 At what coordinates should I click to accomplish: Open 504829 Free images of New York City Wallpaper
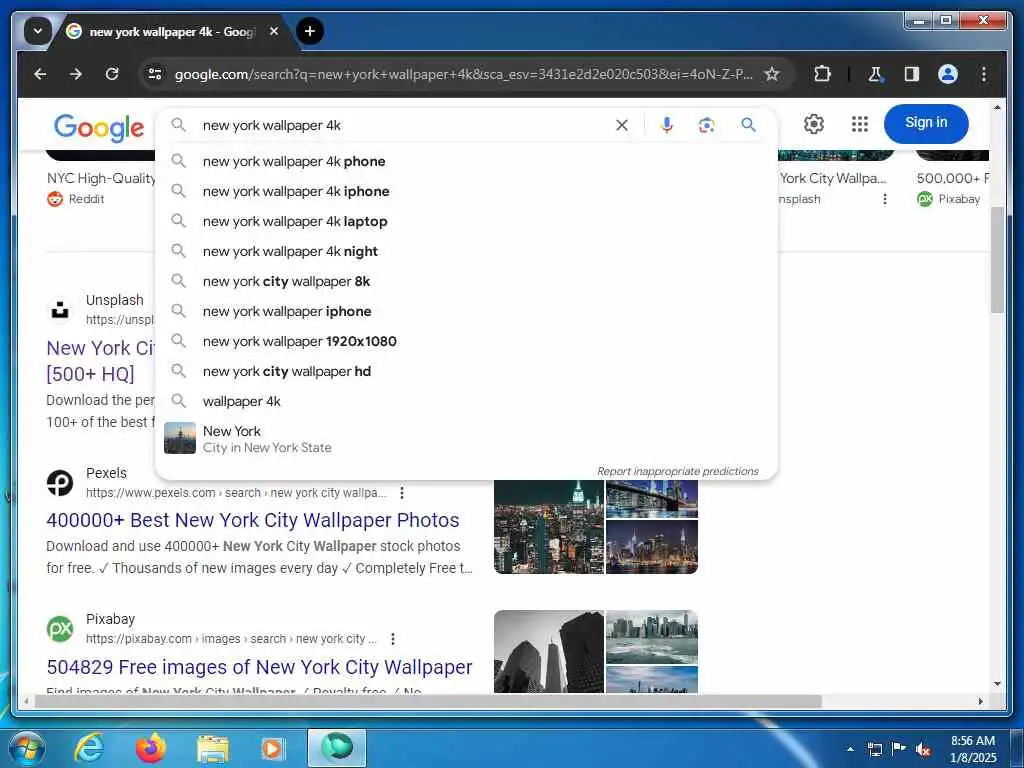point(259,667)
